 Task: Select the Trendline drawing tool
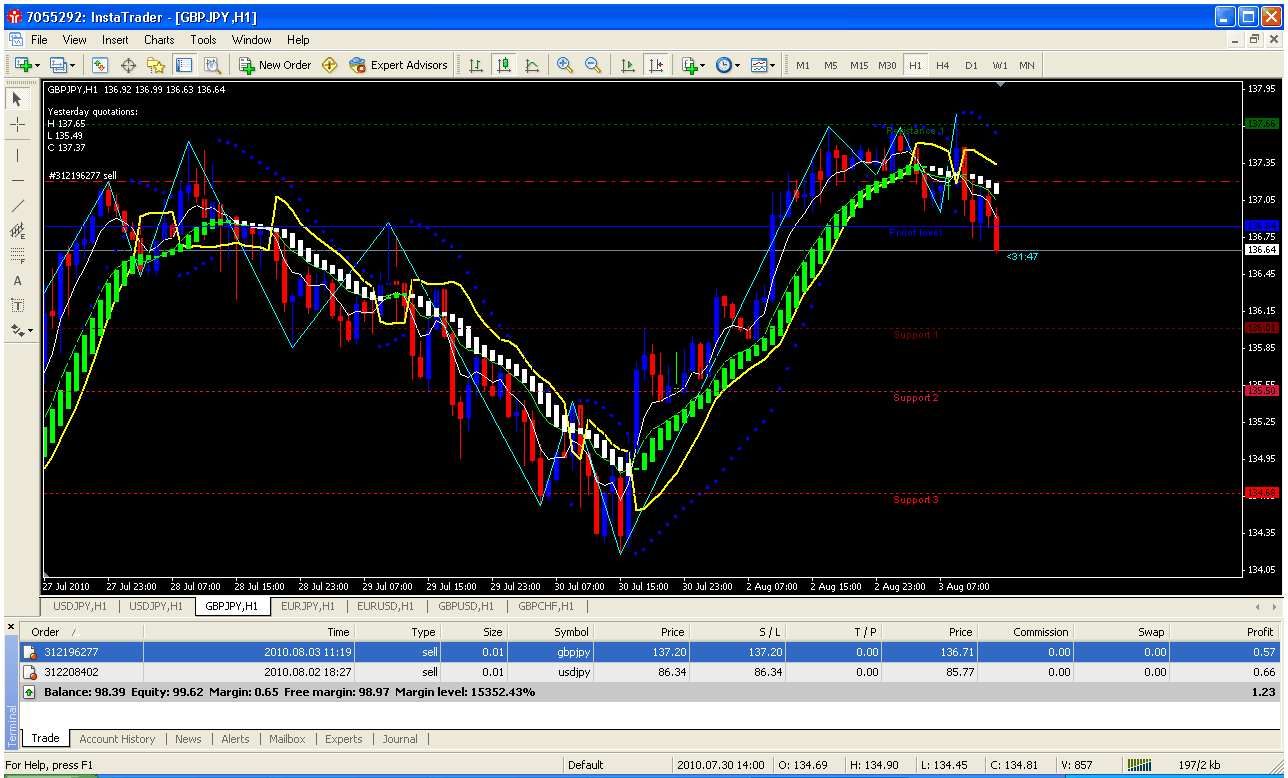click(18, 206)
